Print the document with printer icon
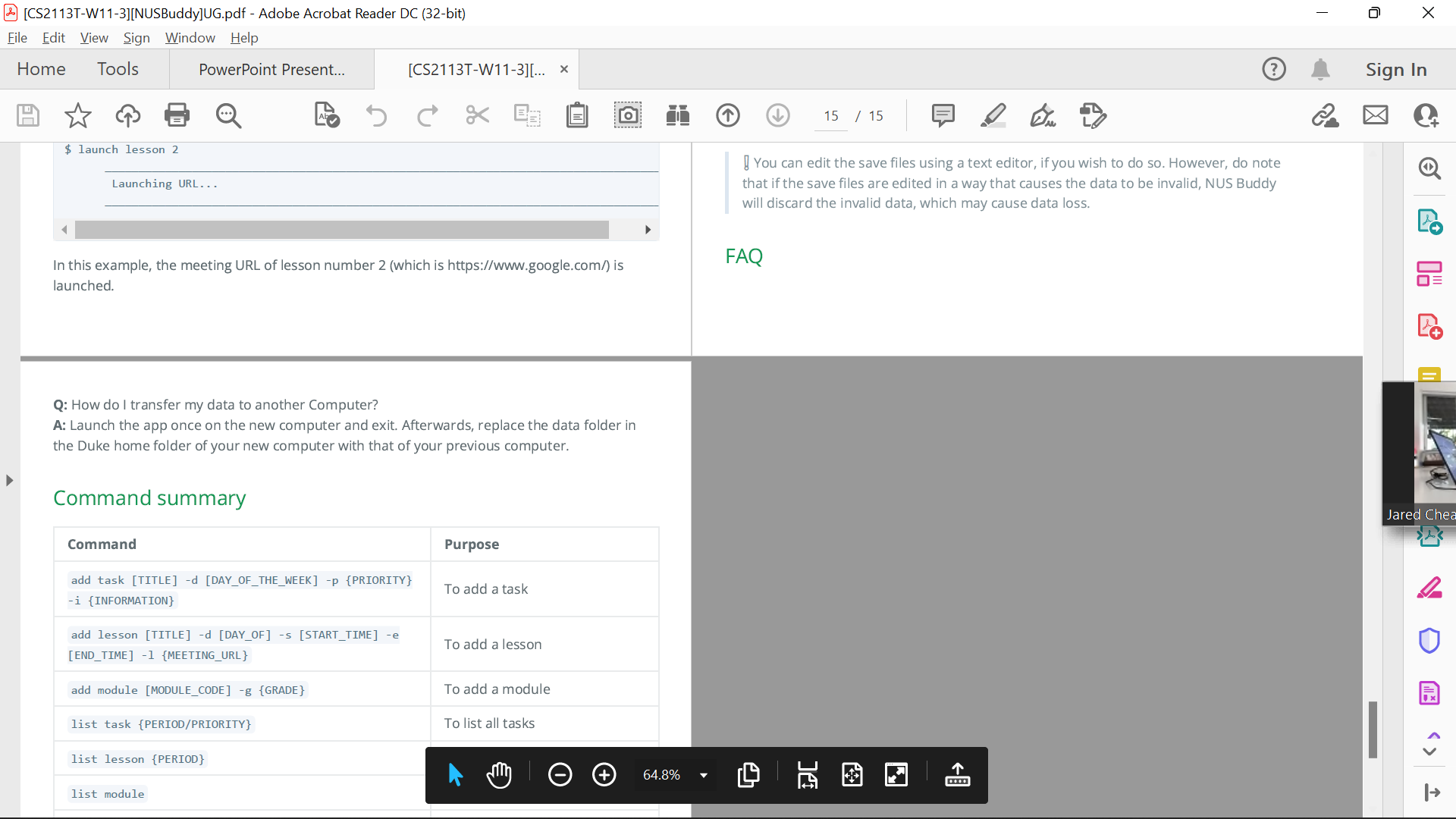This screenshot has height=819, width=1456. (177, 115)
